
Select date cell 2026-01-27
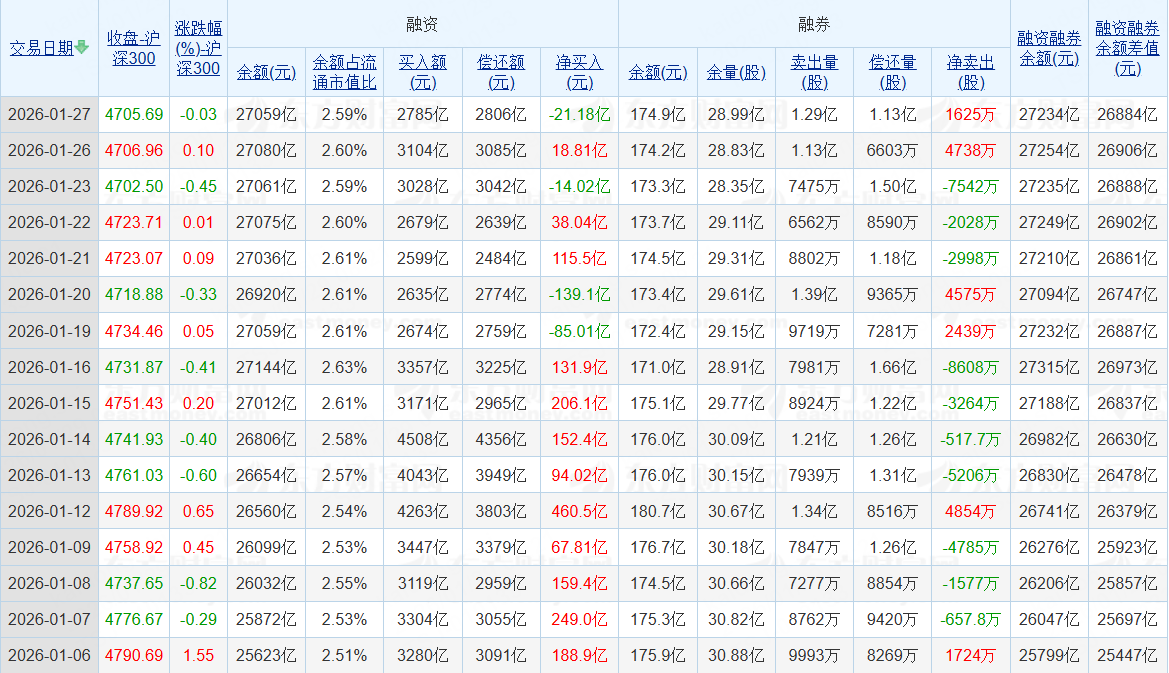49,114
